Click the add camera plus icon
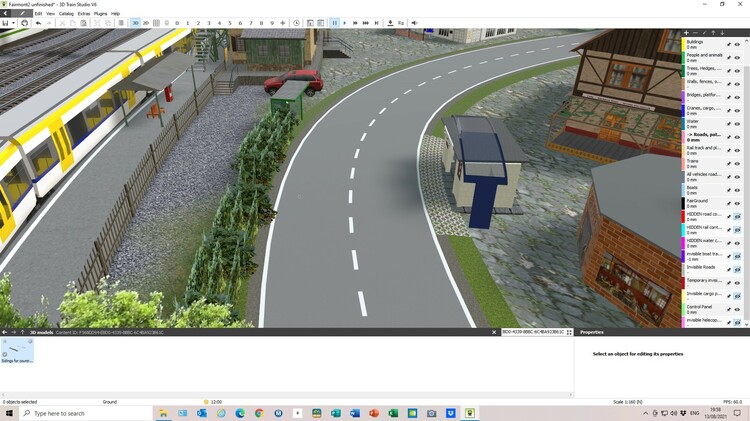 pos(283,23)
